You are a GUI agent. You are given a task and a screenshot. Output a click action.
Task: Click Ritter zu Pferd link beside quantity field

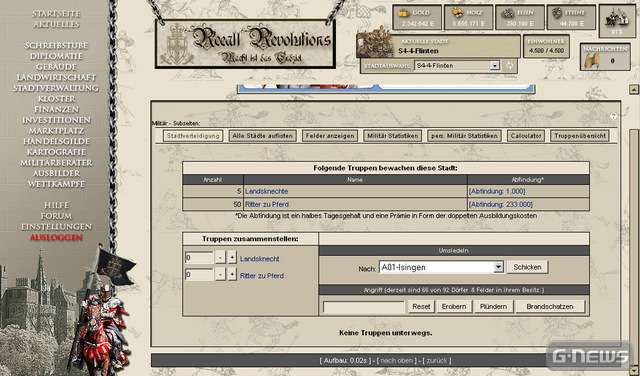262,276
